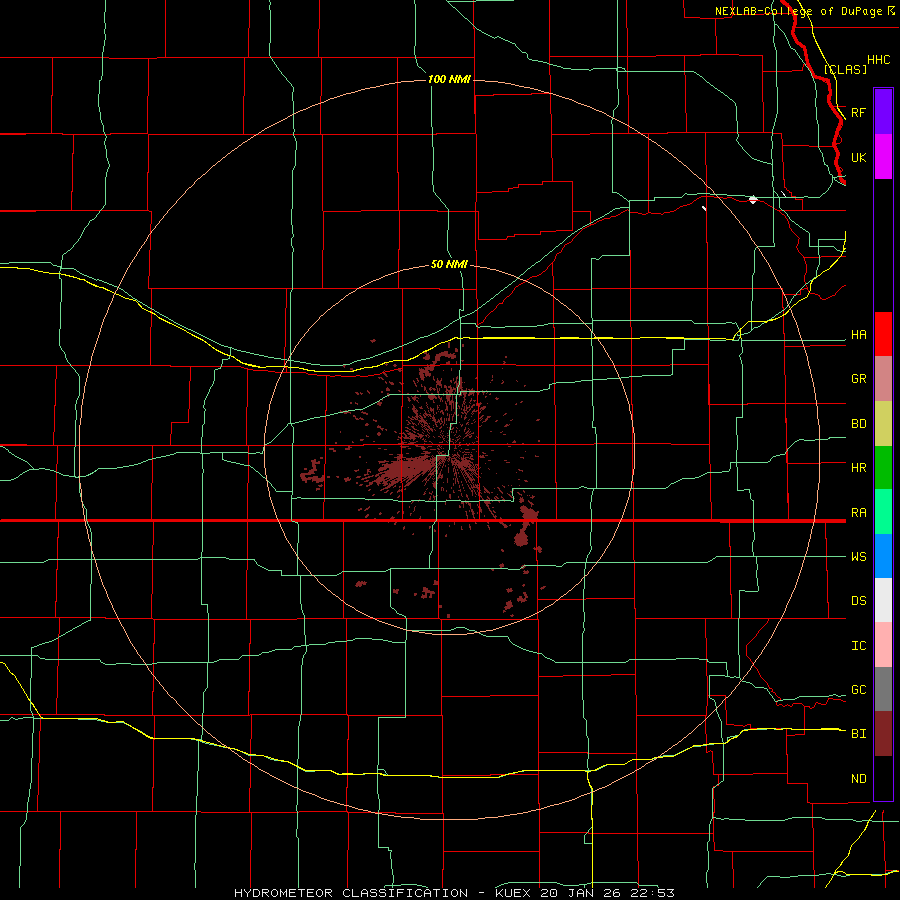Viewport: 900px width, 900px height.
Task: Click the RA legend label
Action: coord(859,512)
